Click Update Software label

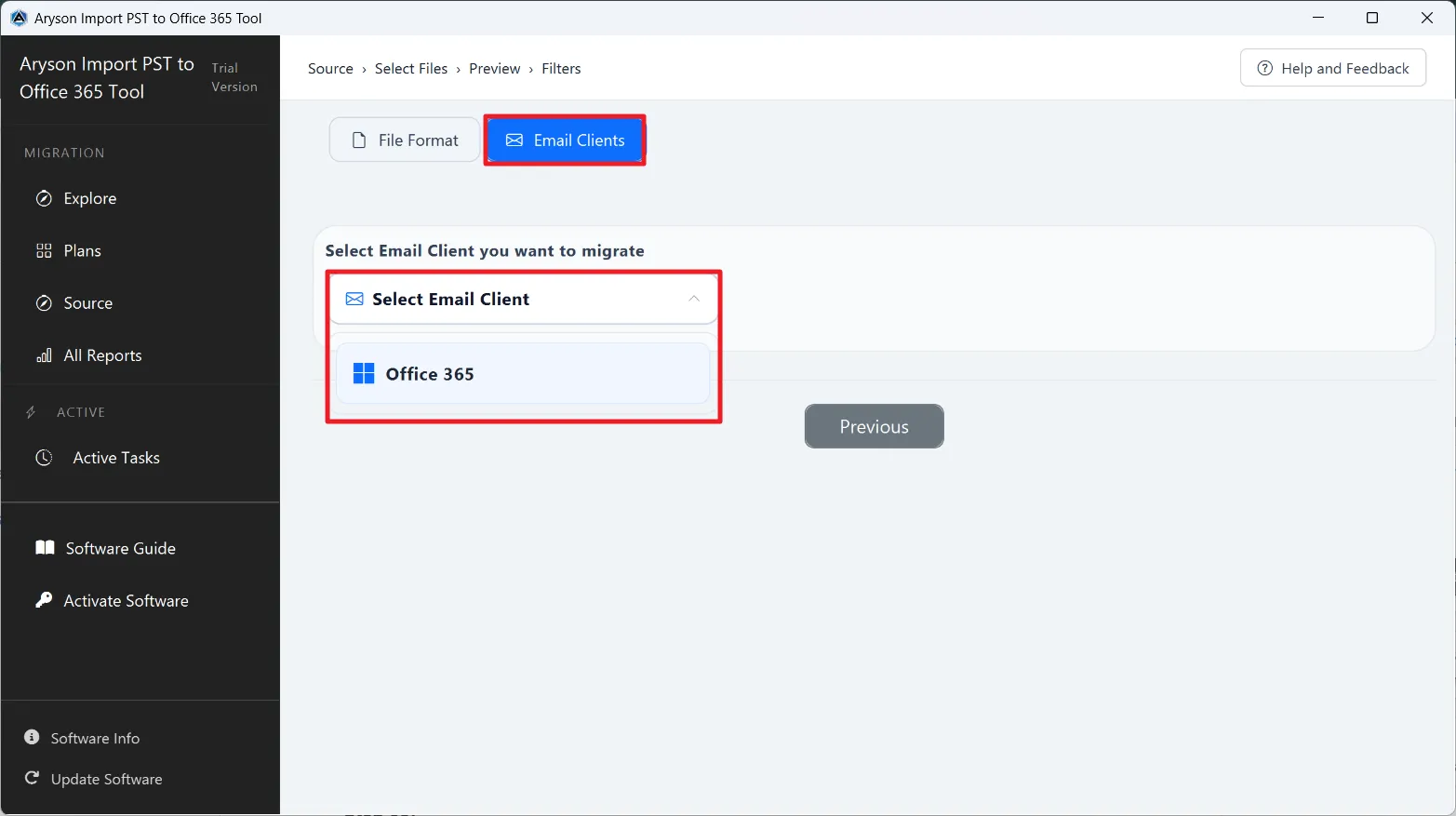106,779
